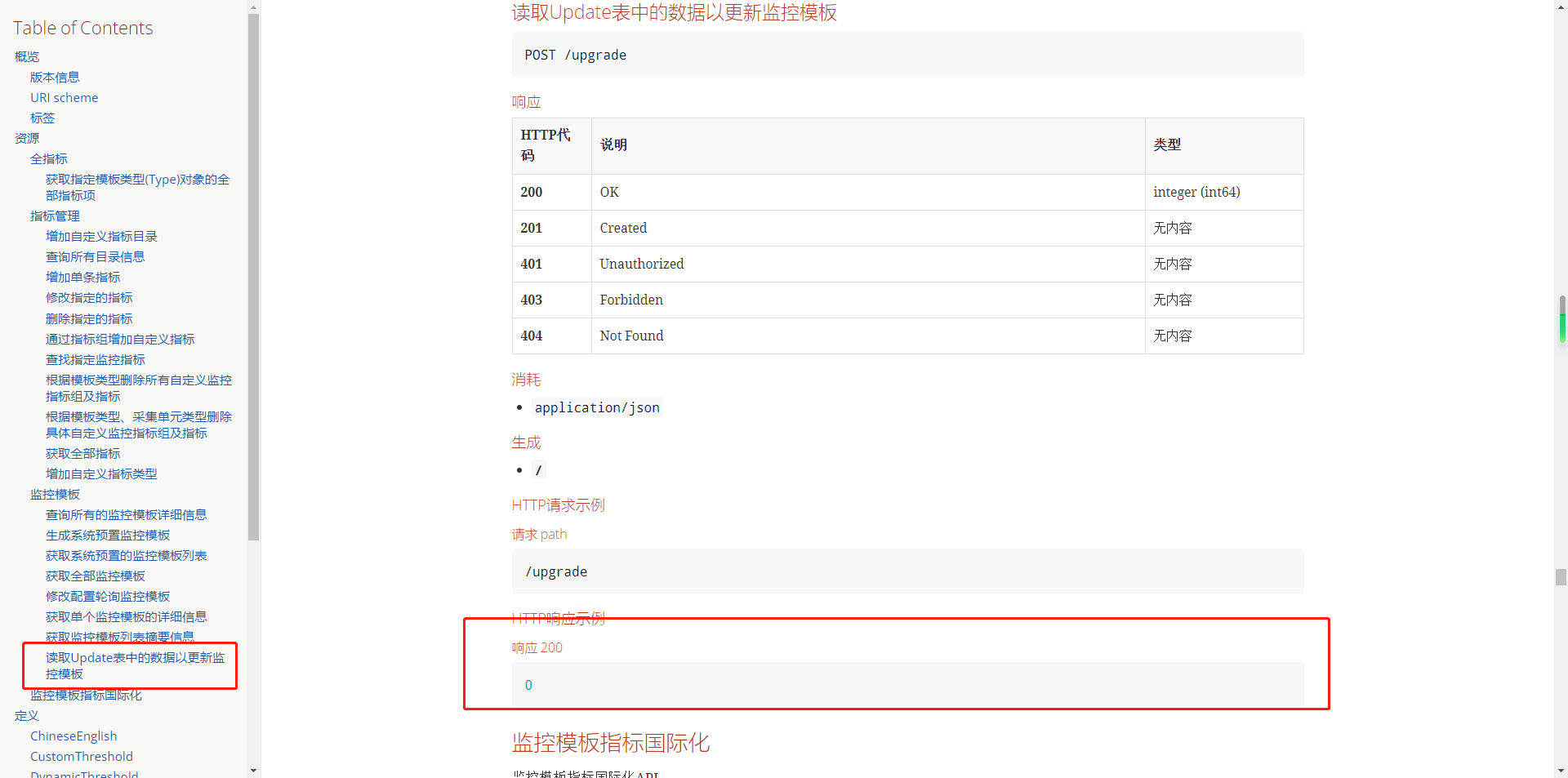Open 读取Update表中的数据以更新监控模板 in the sidebar
1568x778 pixels.
[x=135, y=665]
